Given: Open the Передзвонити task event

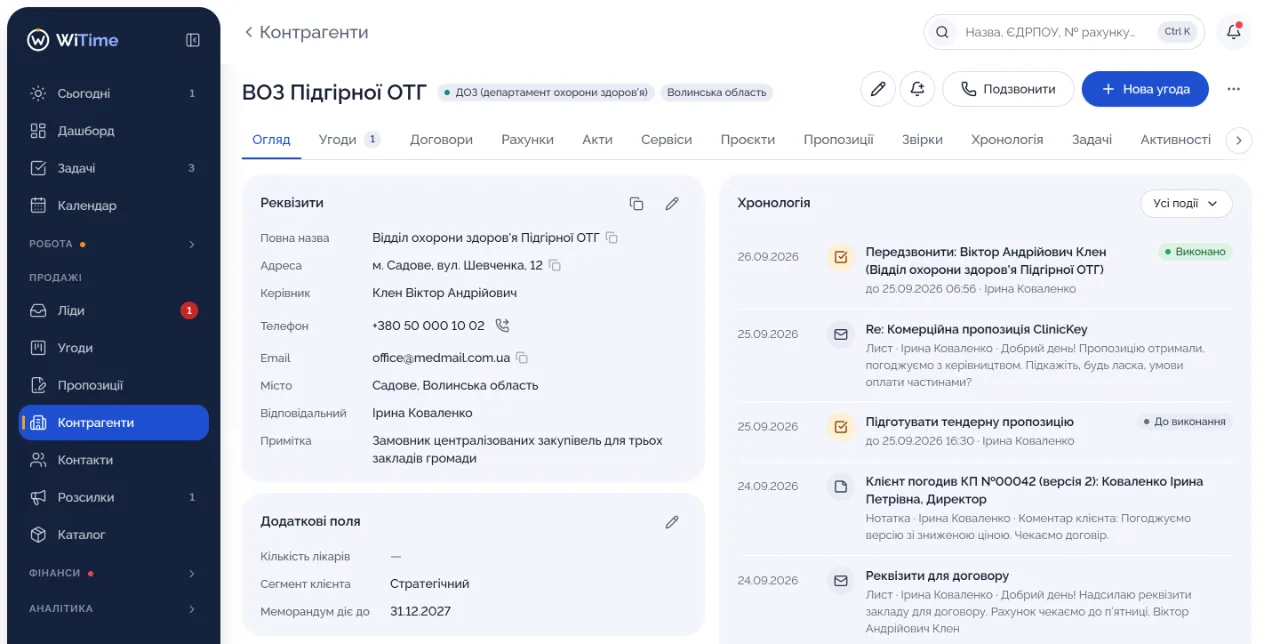Looking at the screenshot, I should coord(986,260).
